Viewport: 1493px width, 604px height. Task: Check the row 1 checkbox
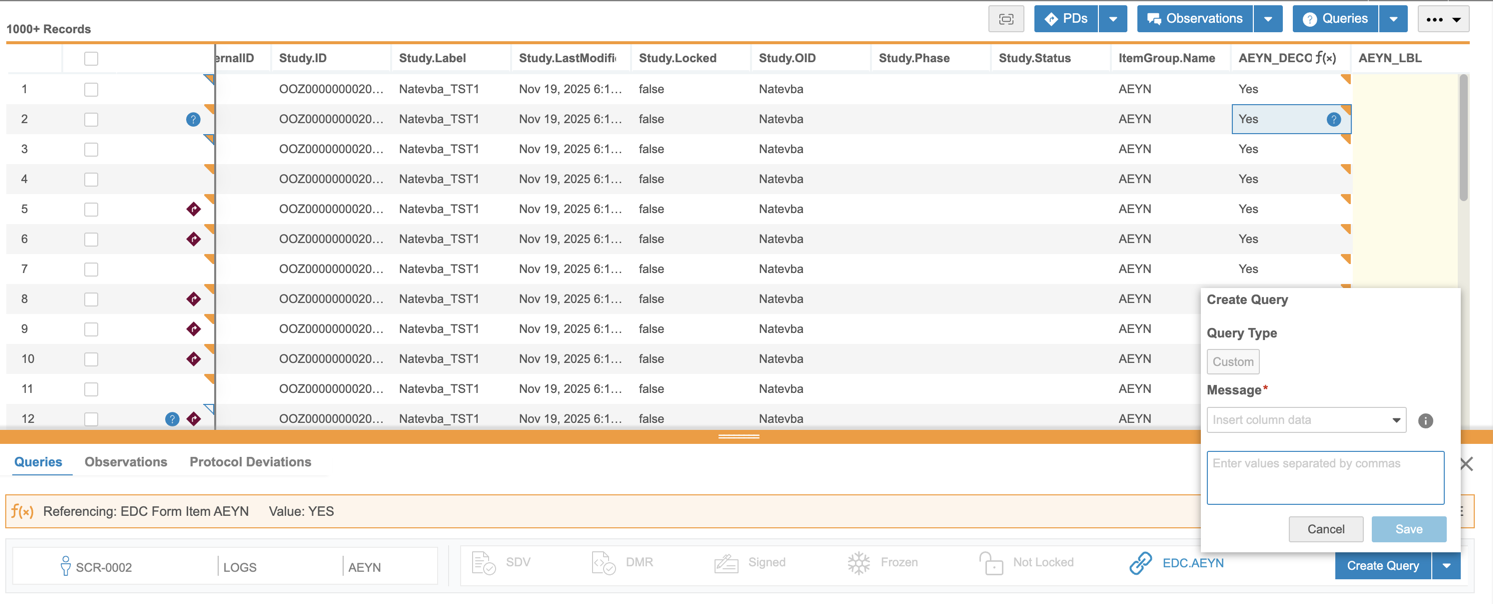pos(91,89)
